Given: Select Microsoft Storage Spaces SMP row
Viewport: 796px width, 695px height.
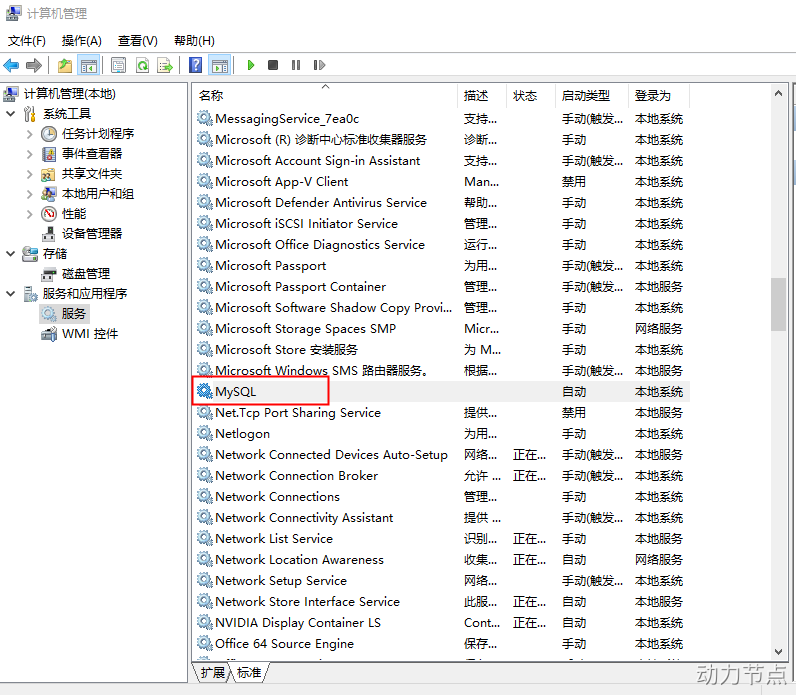Looking at the screenshot, I should pos(441,328).
